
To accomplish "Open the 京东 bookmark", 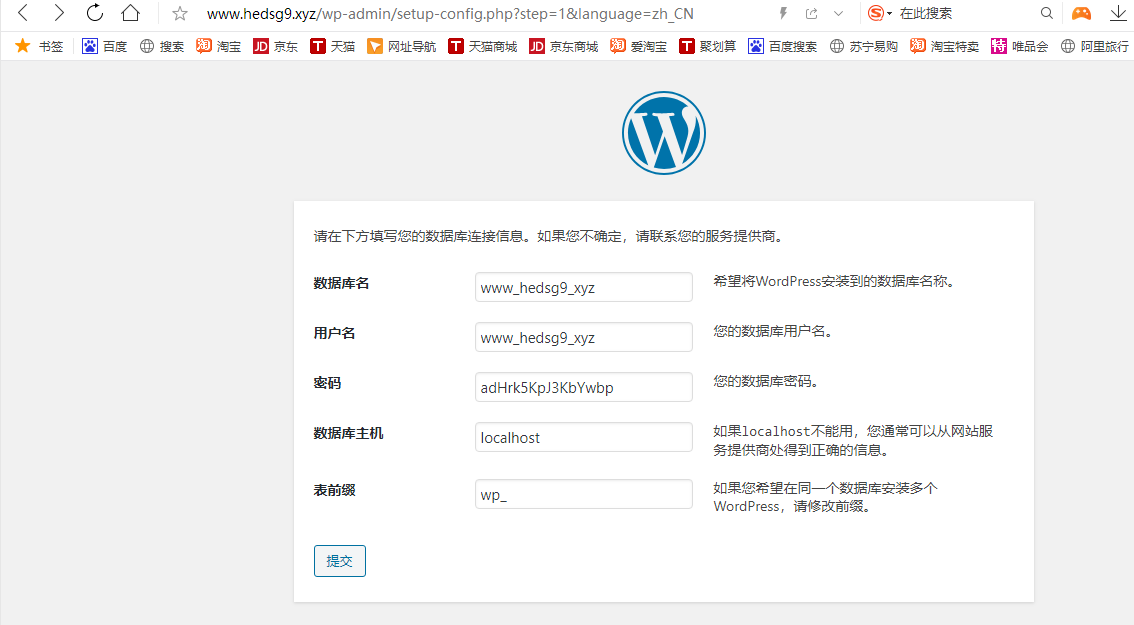I will pyautogui.click(x=276, y=46).
